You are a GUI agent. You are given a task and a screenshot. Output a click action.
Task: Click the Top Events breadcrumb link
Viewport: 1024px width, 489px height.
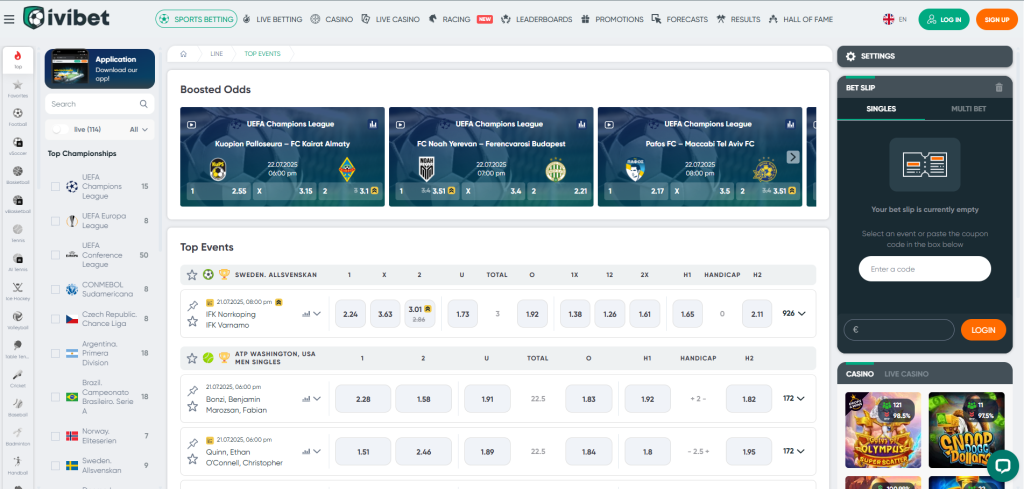click(x=263, y=54)
